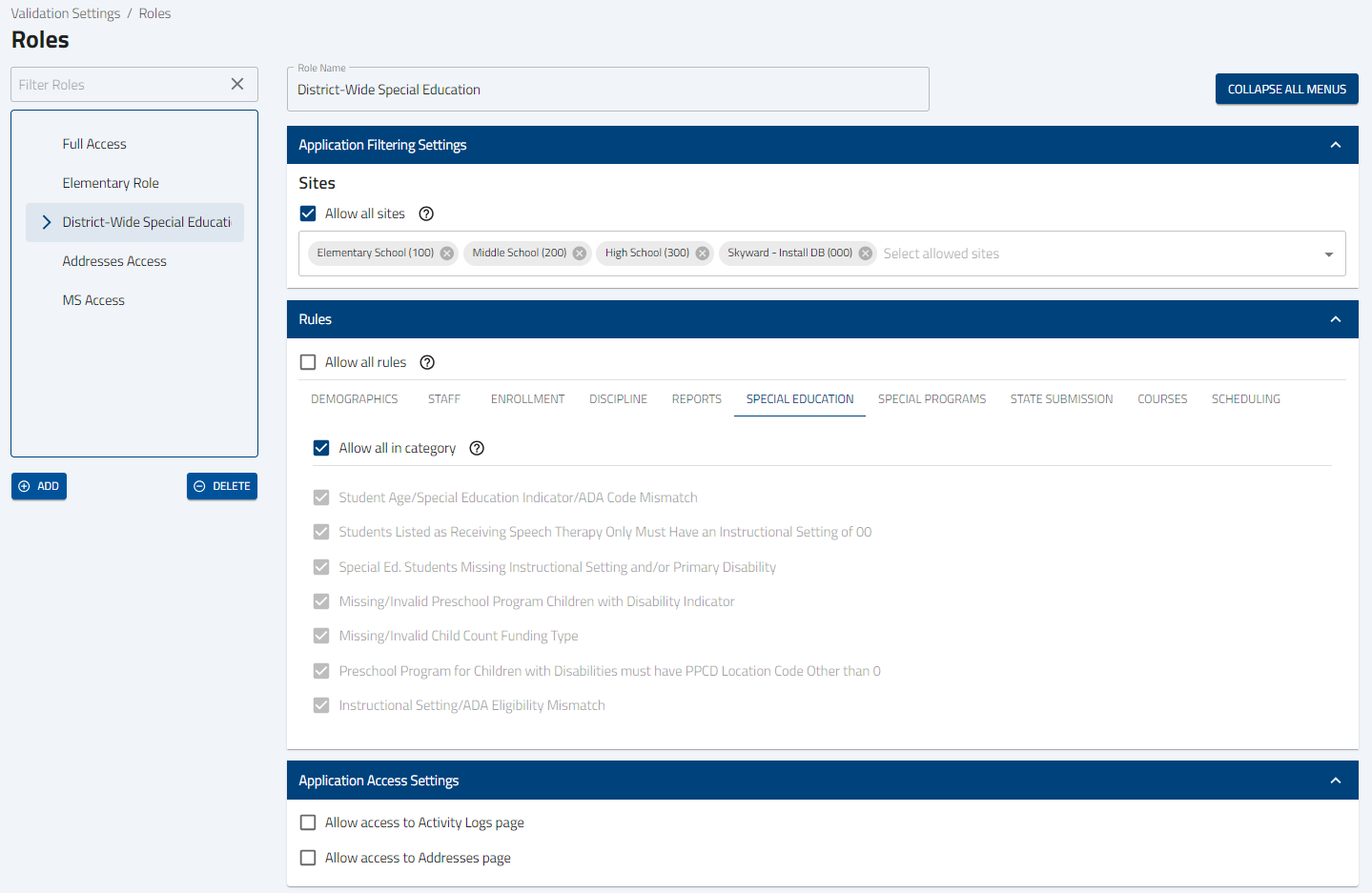Select the District-Wide Special Education role
1372x893 pixels.
(x=134, y=222)
